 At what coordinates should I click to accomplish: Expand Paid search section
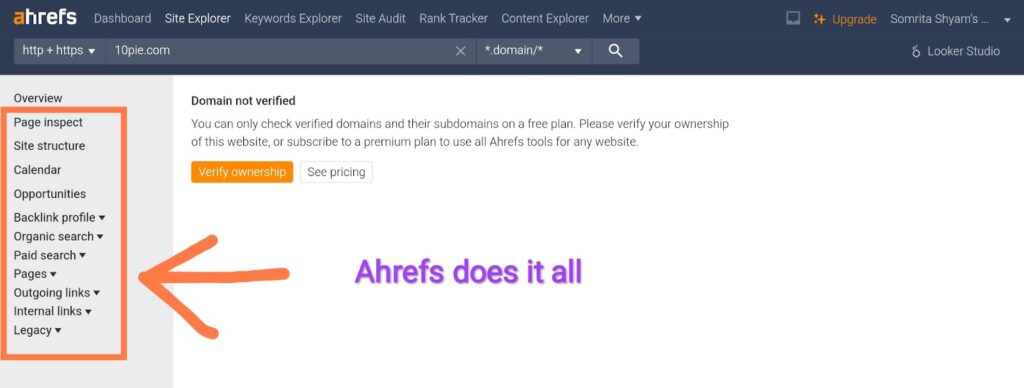(50, 255)
